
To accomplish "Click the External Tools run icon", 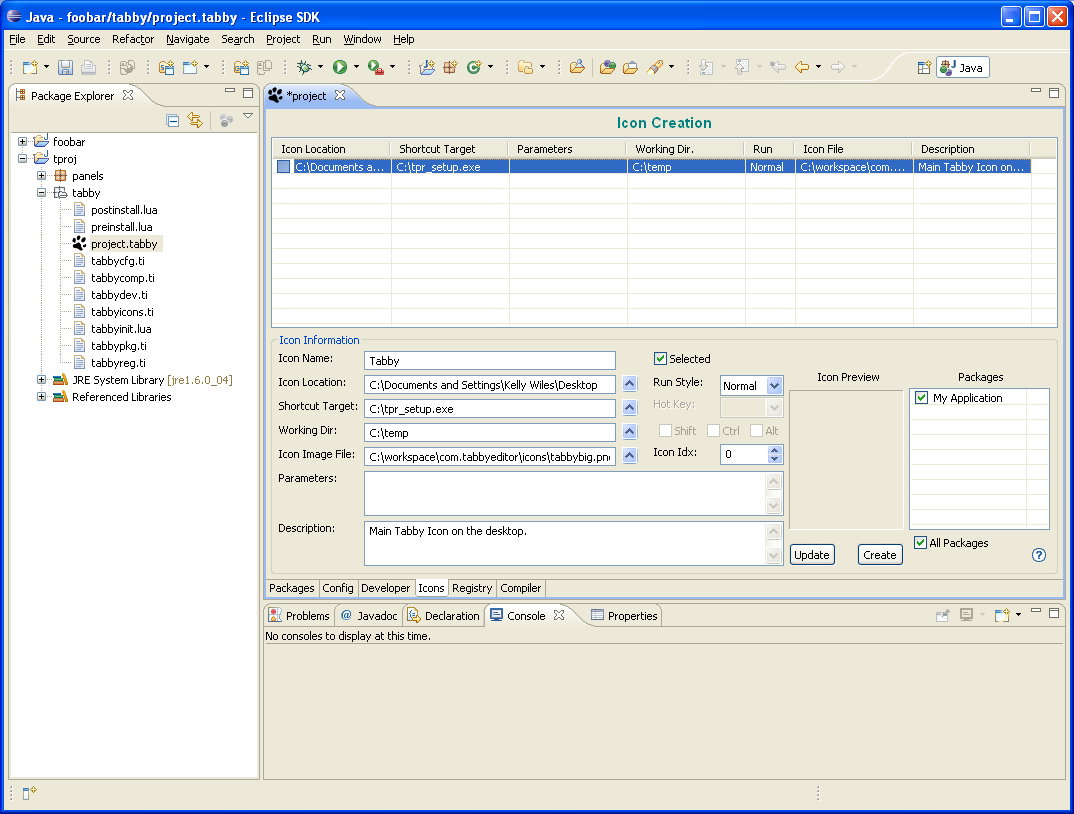I will [x=375, y=67].
